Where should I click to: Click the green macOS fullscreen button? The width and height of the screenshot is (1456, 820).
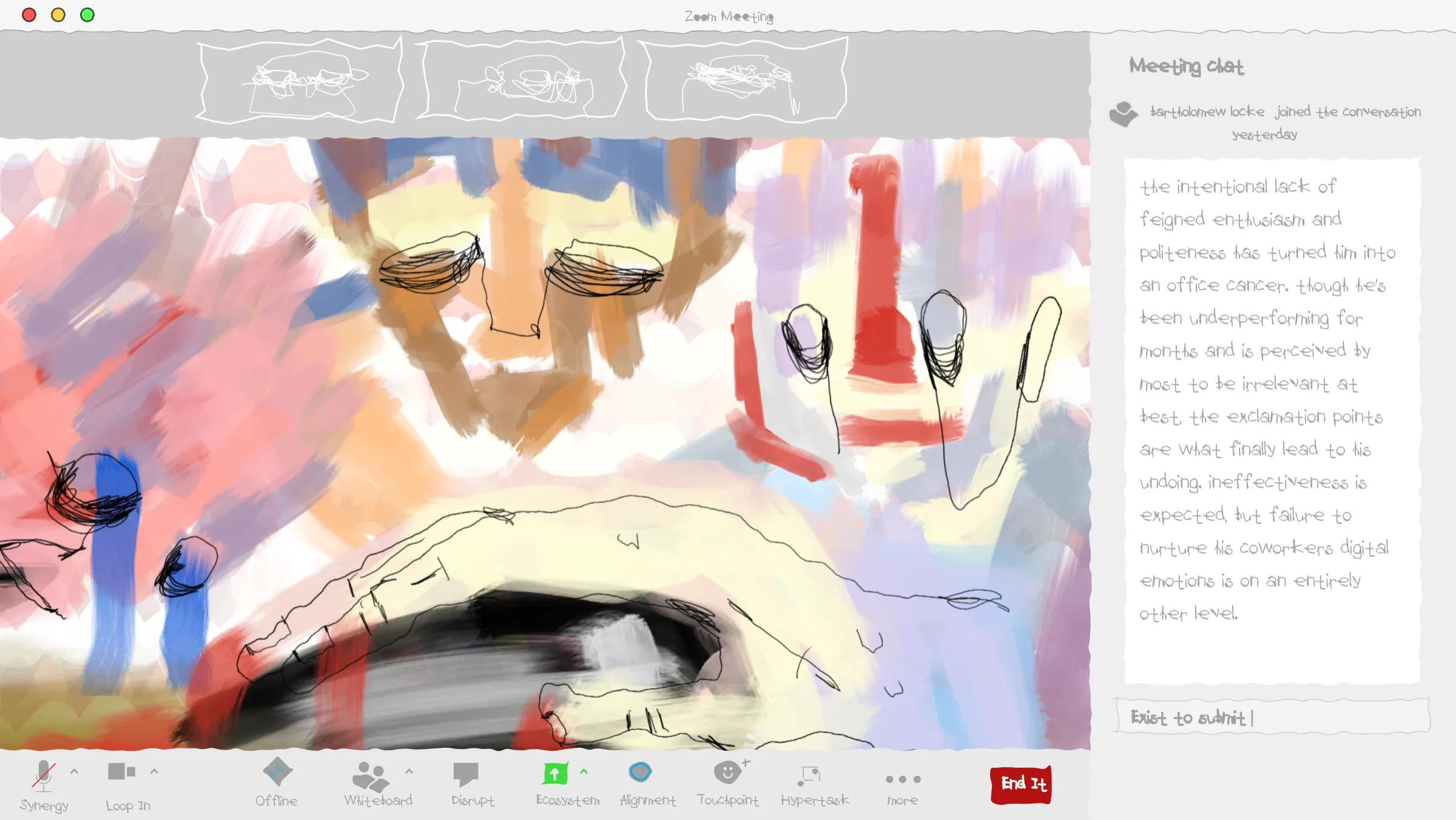pos(87,15)
